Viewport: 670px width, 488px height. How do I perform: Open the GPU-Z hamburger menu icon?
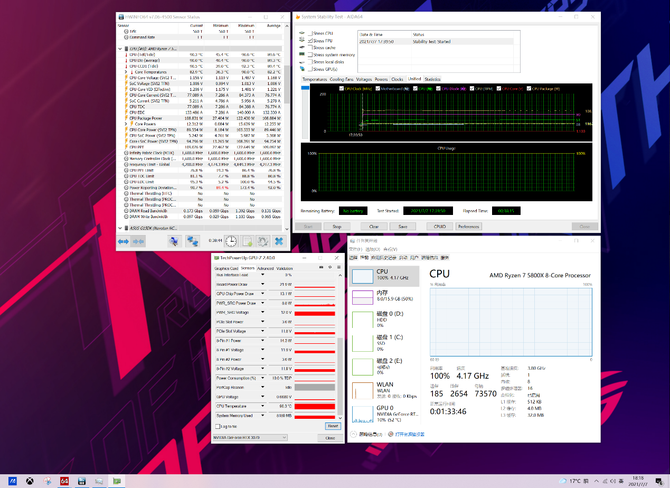[339, 268]
